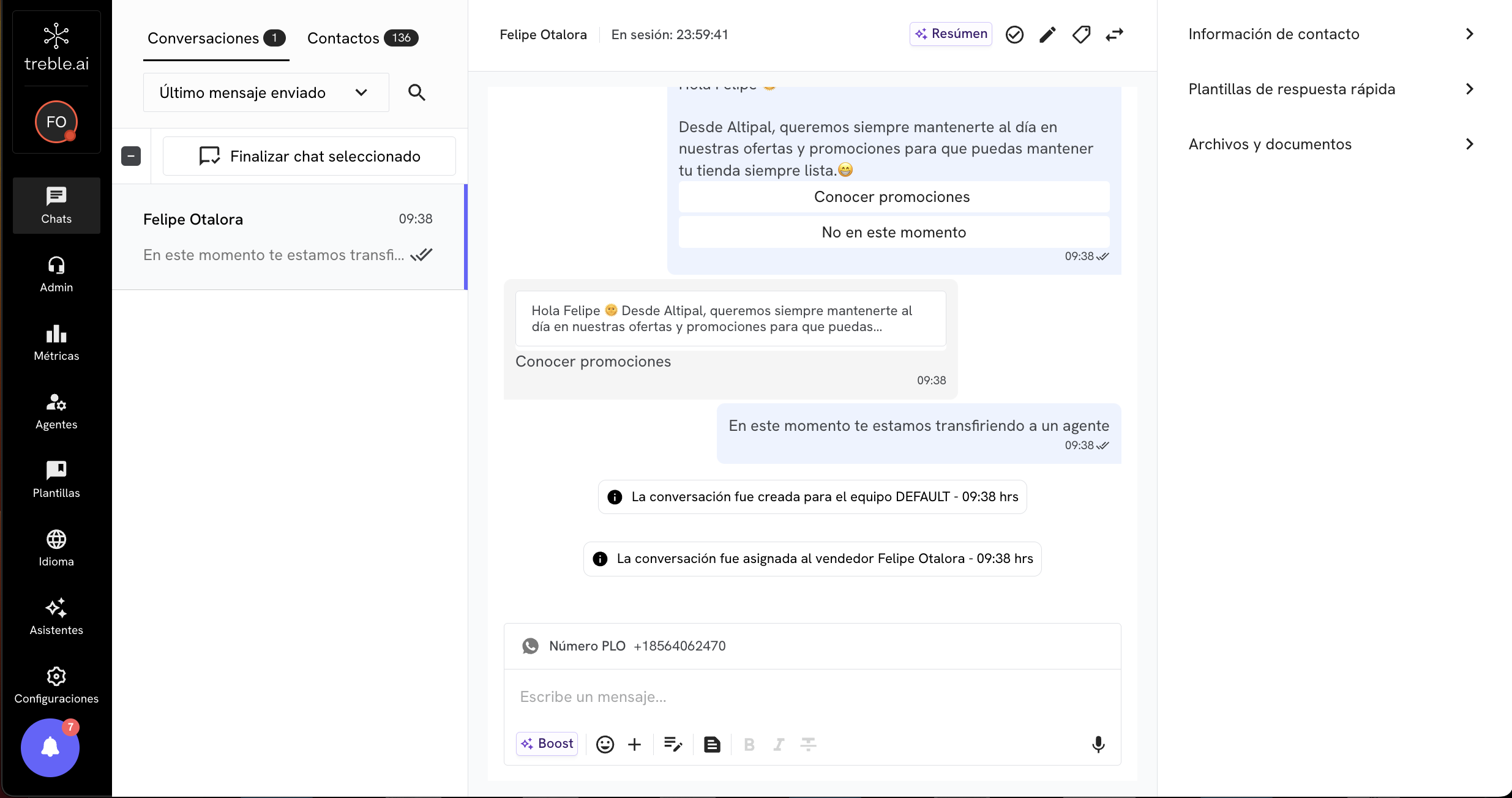Record voice message with microphone
Screen dimensions: 1512x798
[x=1098, y=744]
